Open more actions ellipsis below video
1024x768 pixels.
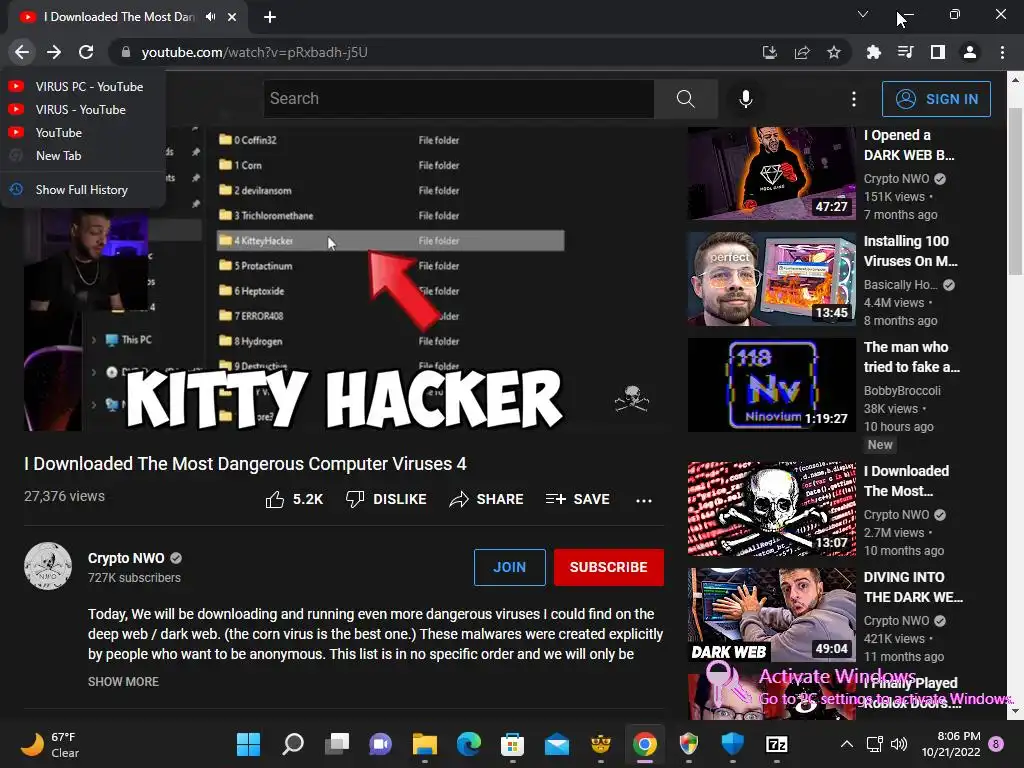644,500
